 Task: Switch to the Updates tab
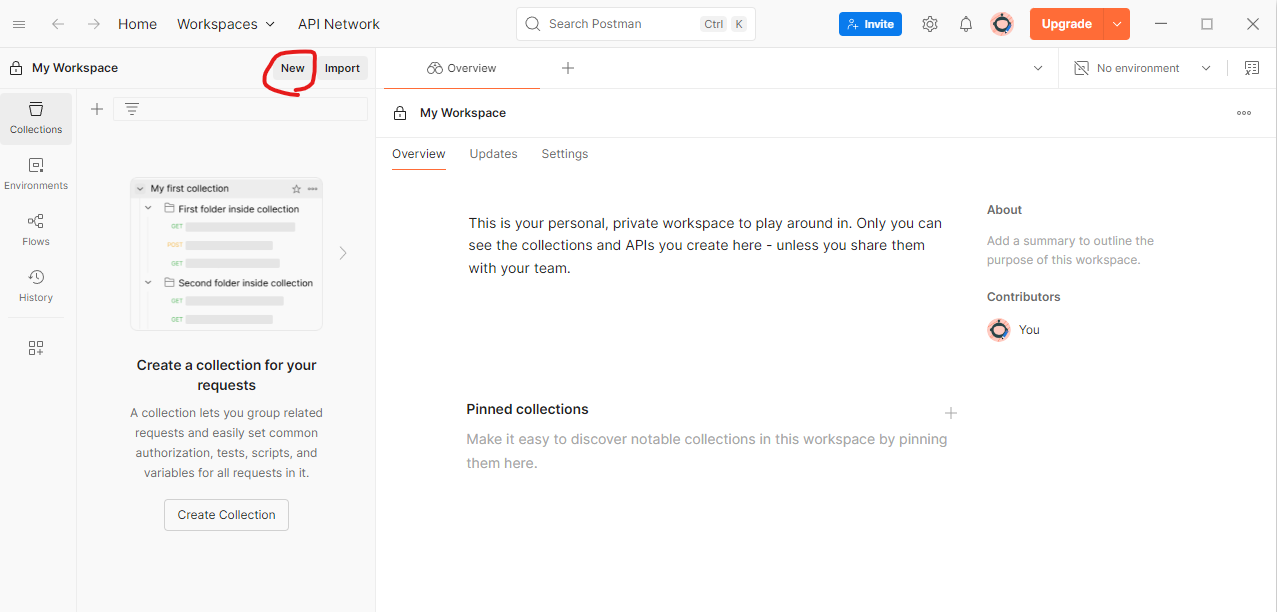(493, 154)
